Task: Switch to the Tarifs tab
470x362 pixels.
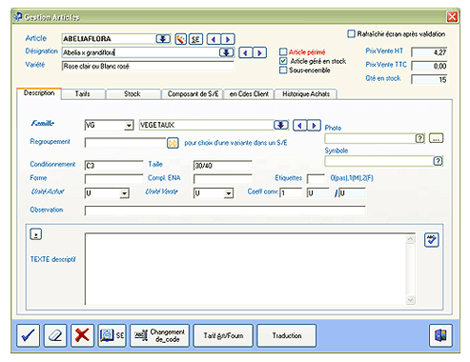Action: click(x=83, y=94)
